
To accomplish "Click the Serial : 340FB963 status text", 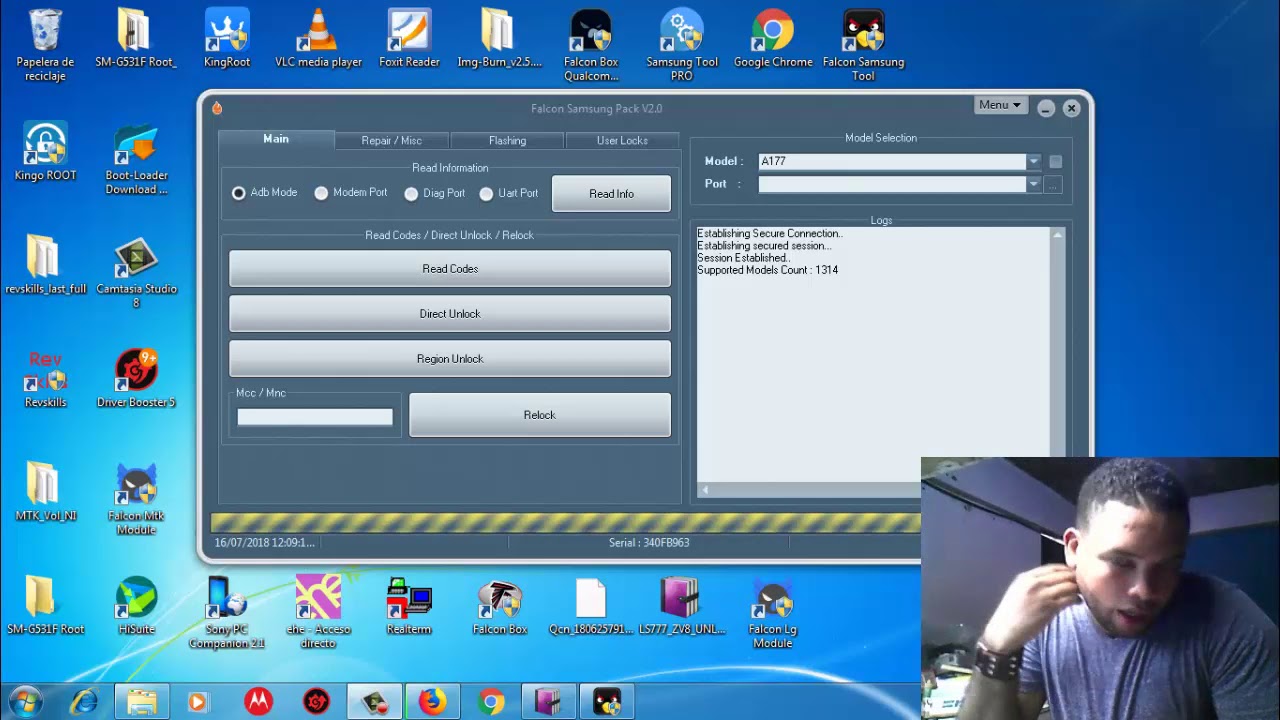I will (649, 542).
